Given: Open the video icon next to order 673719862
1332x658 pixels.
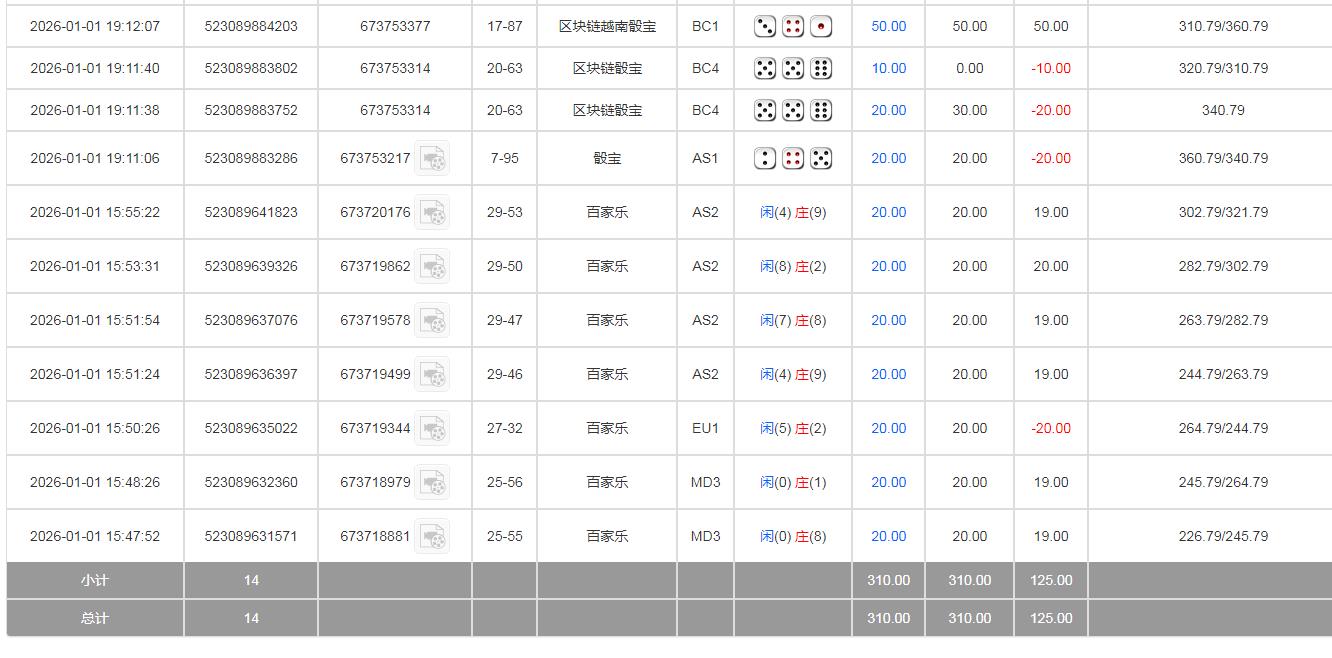Looking at the screenshot, I should pos(432,266).
